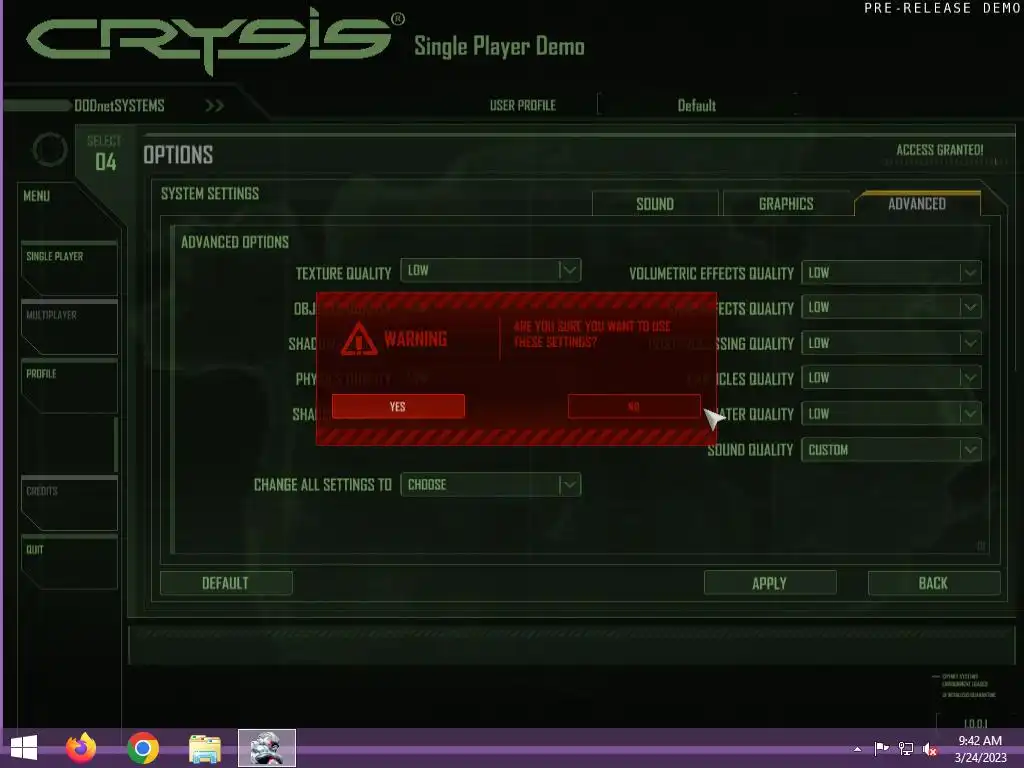Open the Credits menu item
The width and height of the screenshot is (1024, 768).
tap(69, 504)
